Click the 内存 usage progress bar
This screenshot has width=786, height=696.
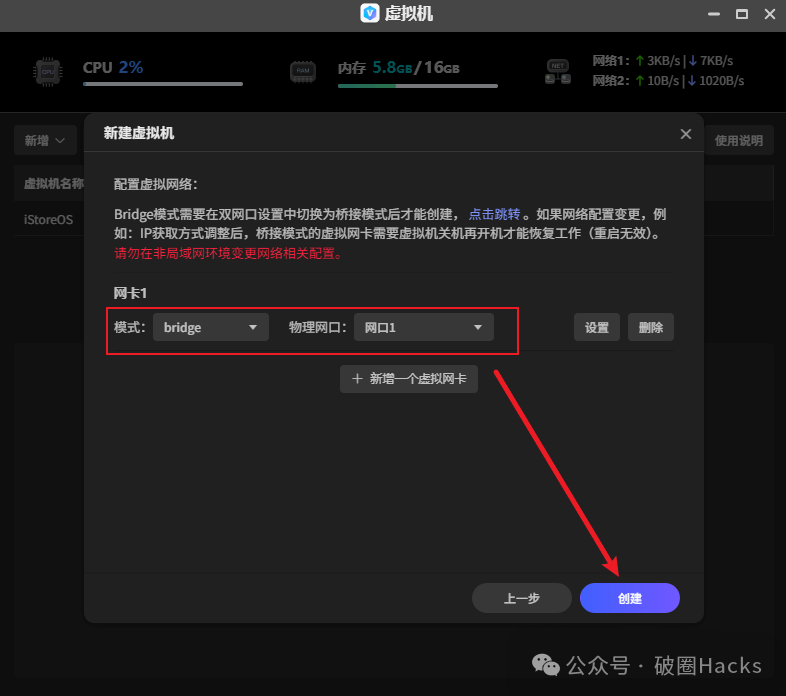click(417, 87)
